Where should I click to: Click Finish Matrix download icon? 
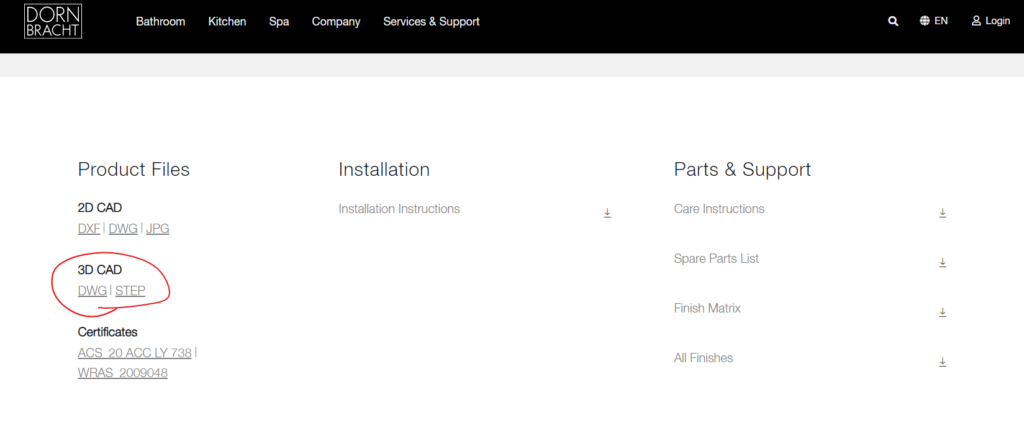coord(942,312)
